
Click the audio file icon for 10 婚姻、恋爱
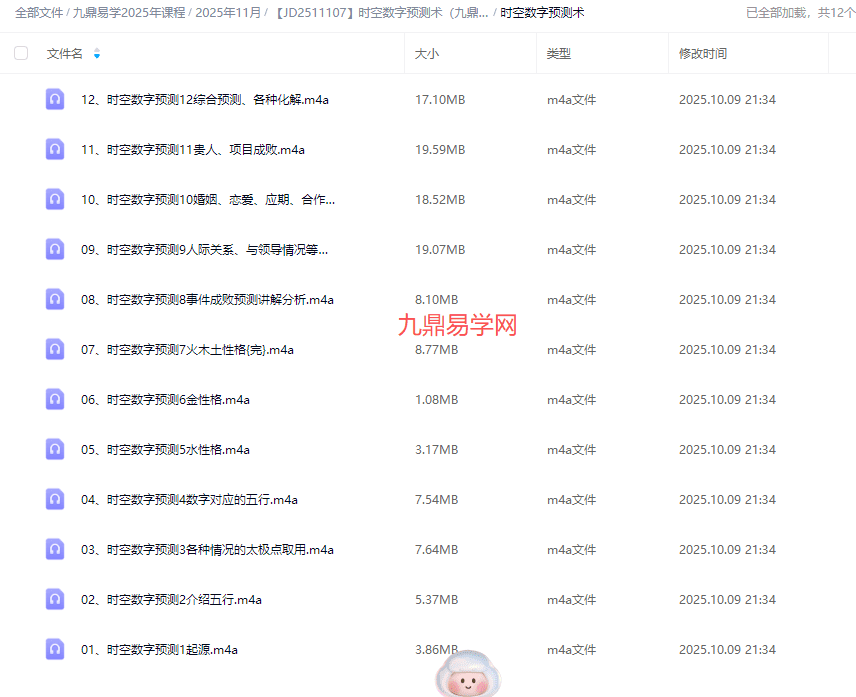pos(55,199)
